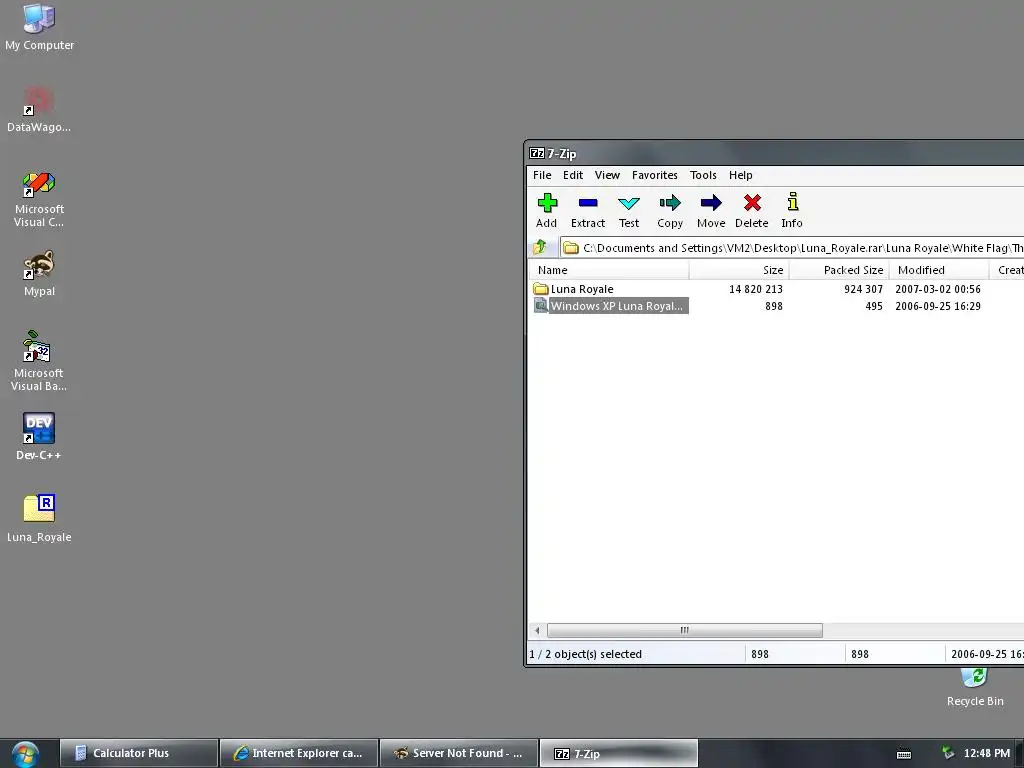Click the archive path address field

[x=792, y=248]
